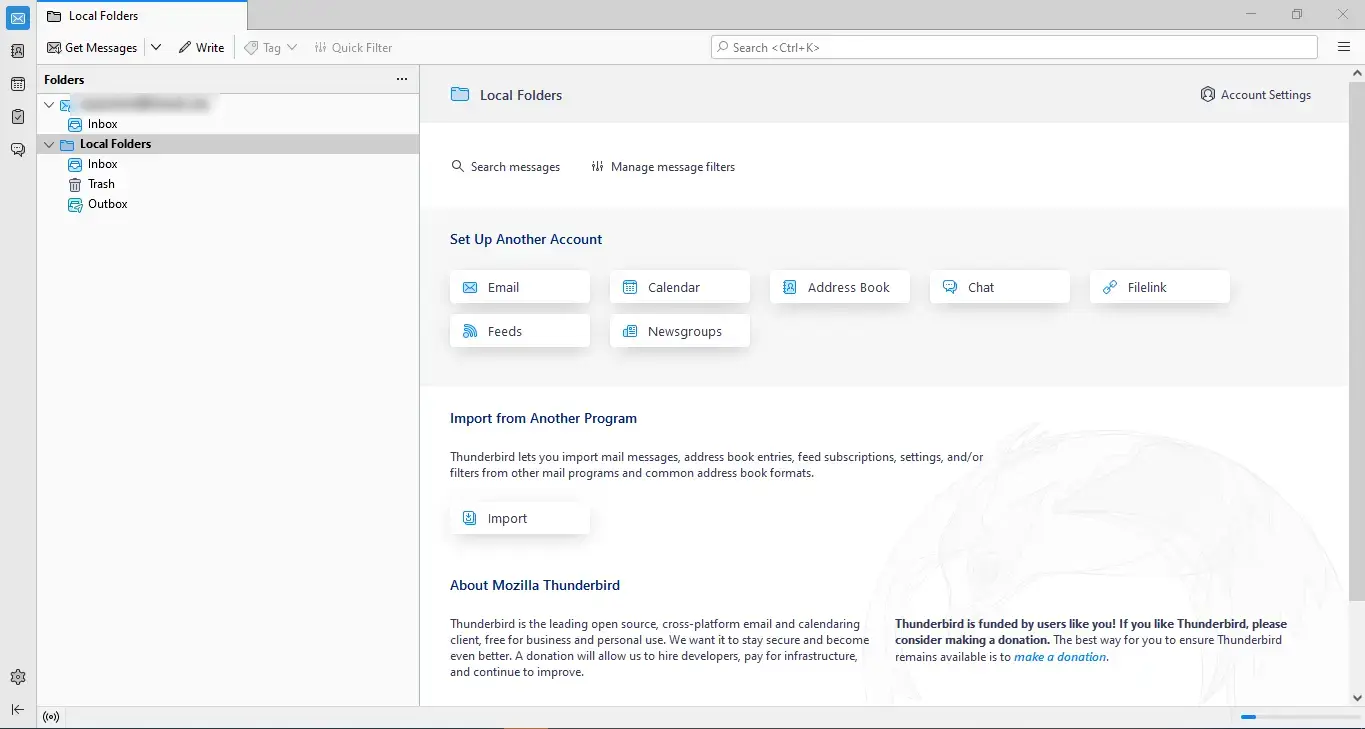Click the Import button
This screenshot has height=729, width=1365.
(x=520, y=518)
